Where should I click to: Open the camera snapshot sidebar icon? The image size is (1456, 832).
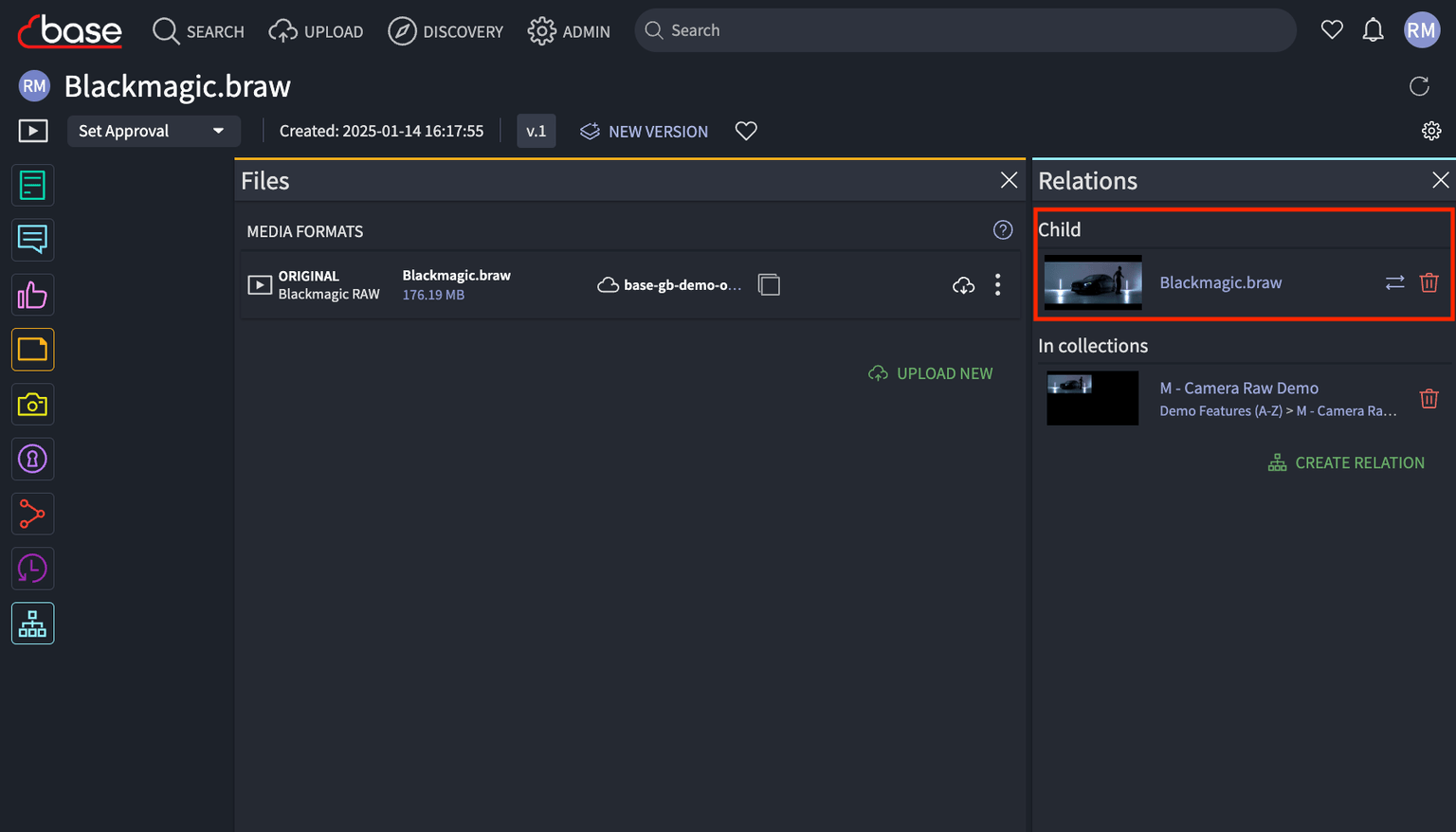[x=32, y=405]
